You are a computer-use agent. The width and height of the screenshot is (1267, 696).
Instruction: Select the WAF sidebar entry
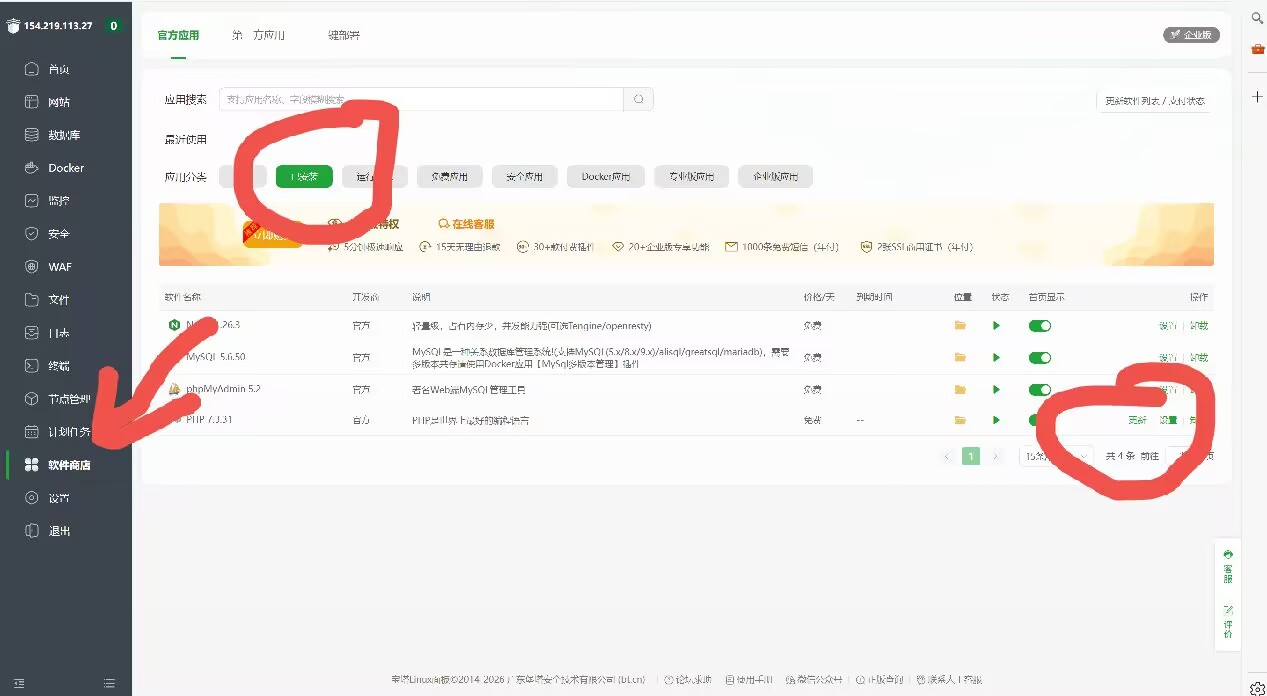click(x=65, y=266)
